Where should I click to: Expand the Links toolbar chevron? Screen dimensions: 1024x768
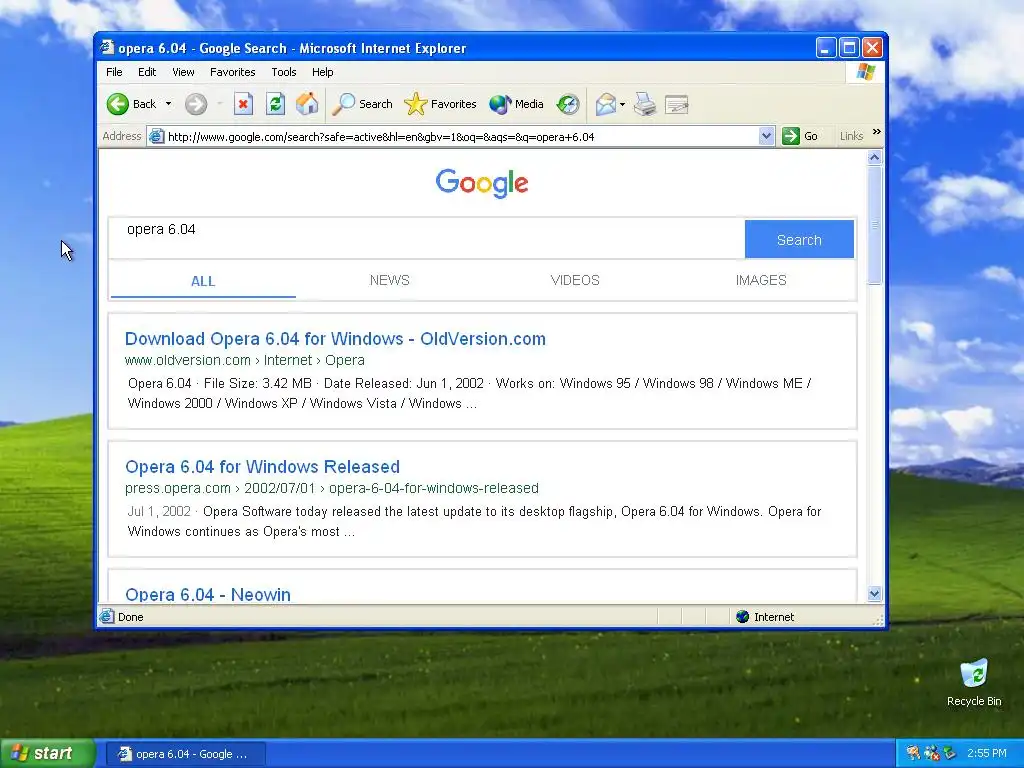(876, 132)
